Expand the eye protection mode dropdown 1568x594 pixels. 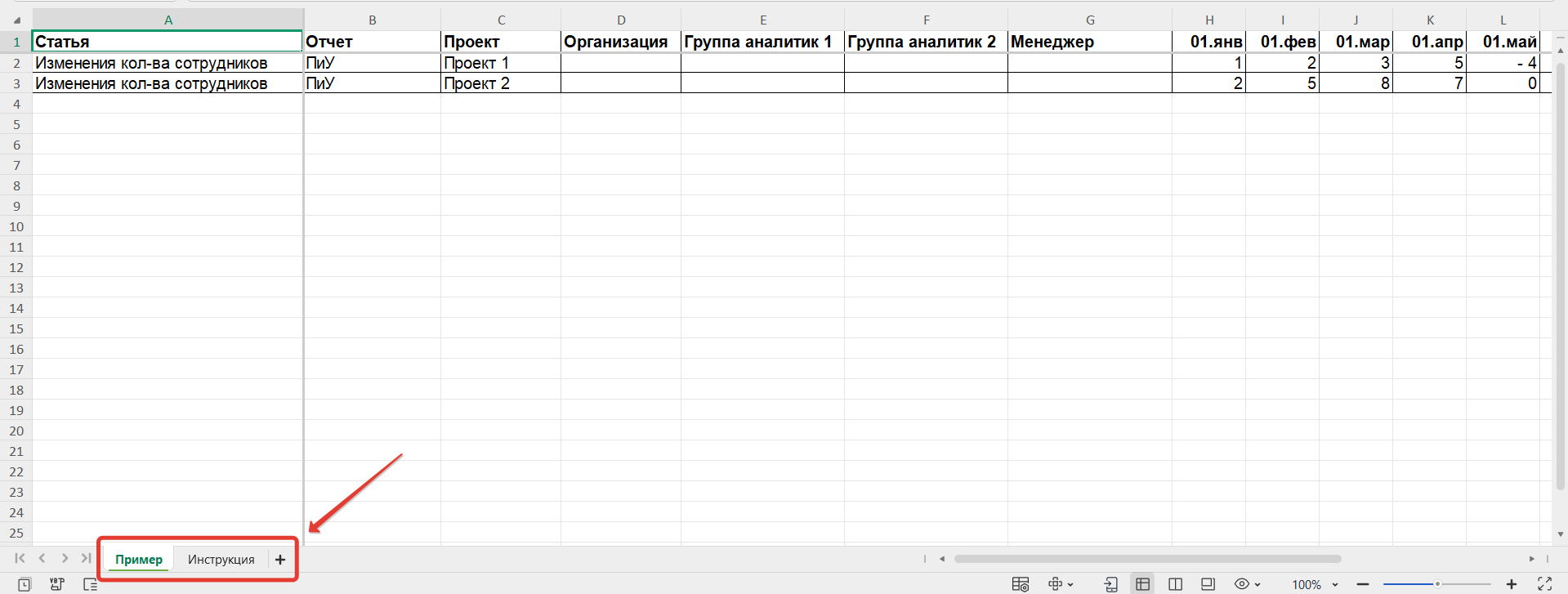tap(1258, 585)
